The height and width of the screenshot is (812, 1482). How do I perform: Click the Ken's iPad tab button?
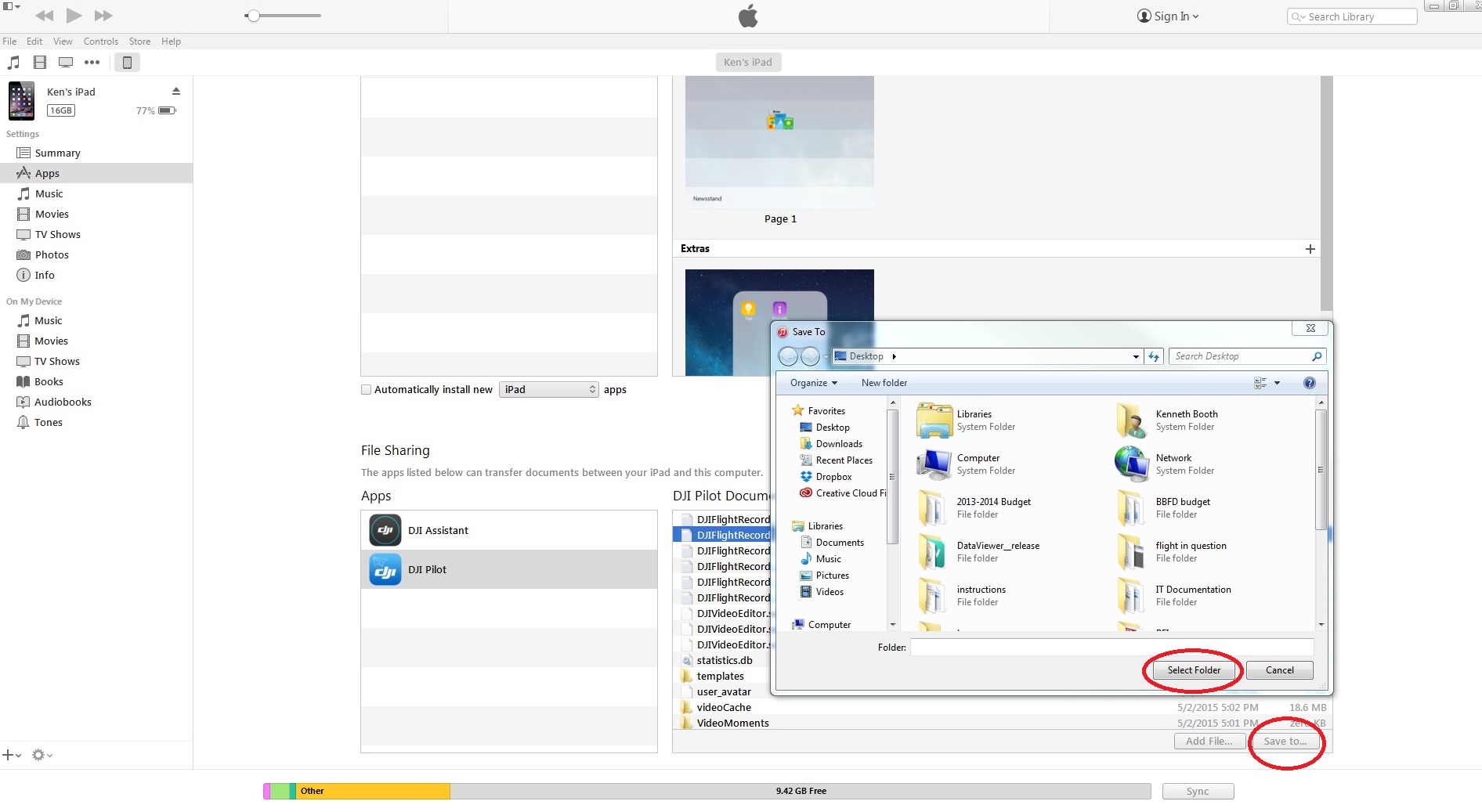[x=748, y=62]
